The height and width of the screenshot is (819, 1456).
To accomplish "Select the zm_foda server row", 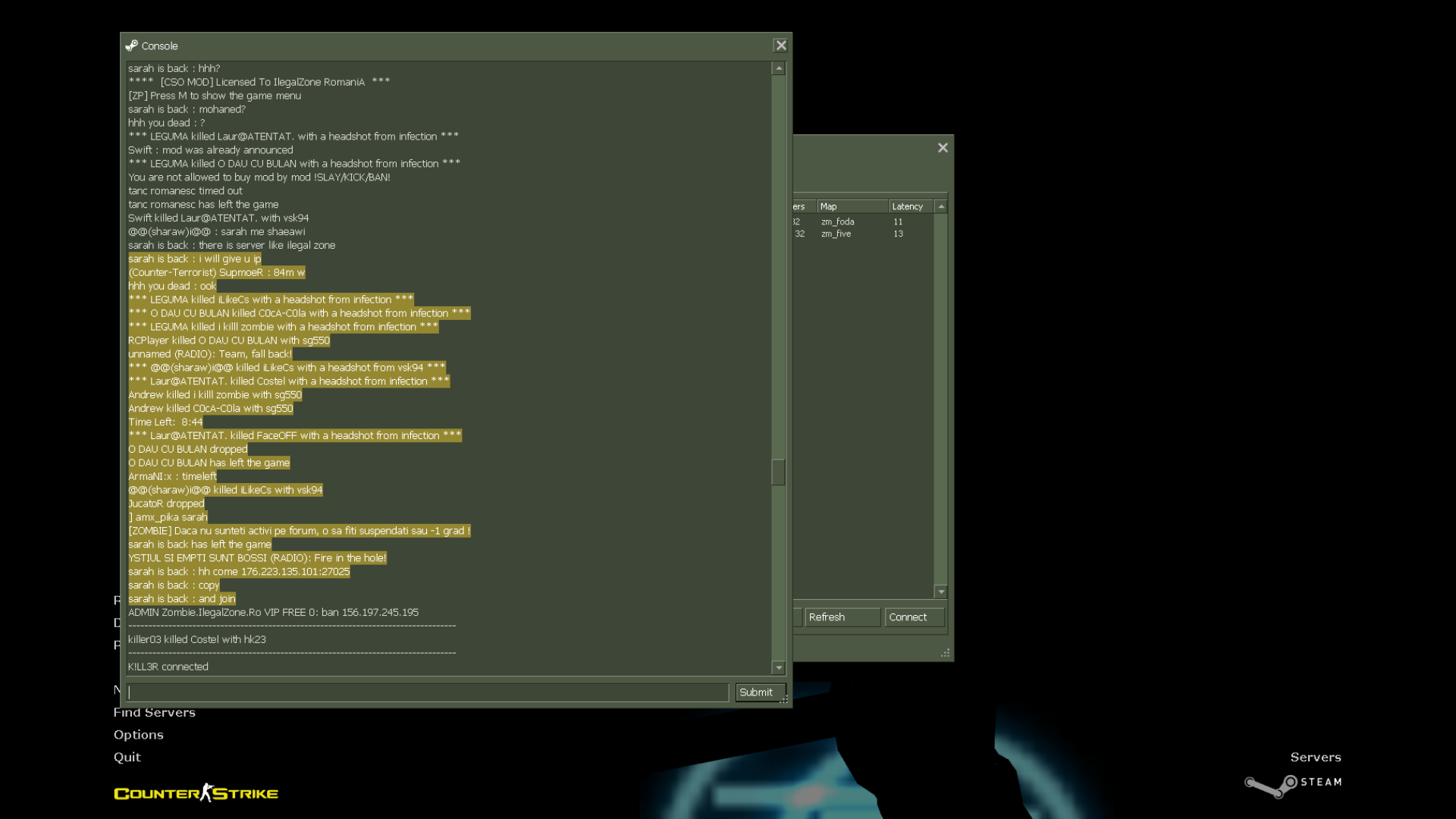I will (x=863, y=221).
